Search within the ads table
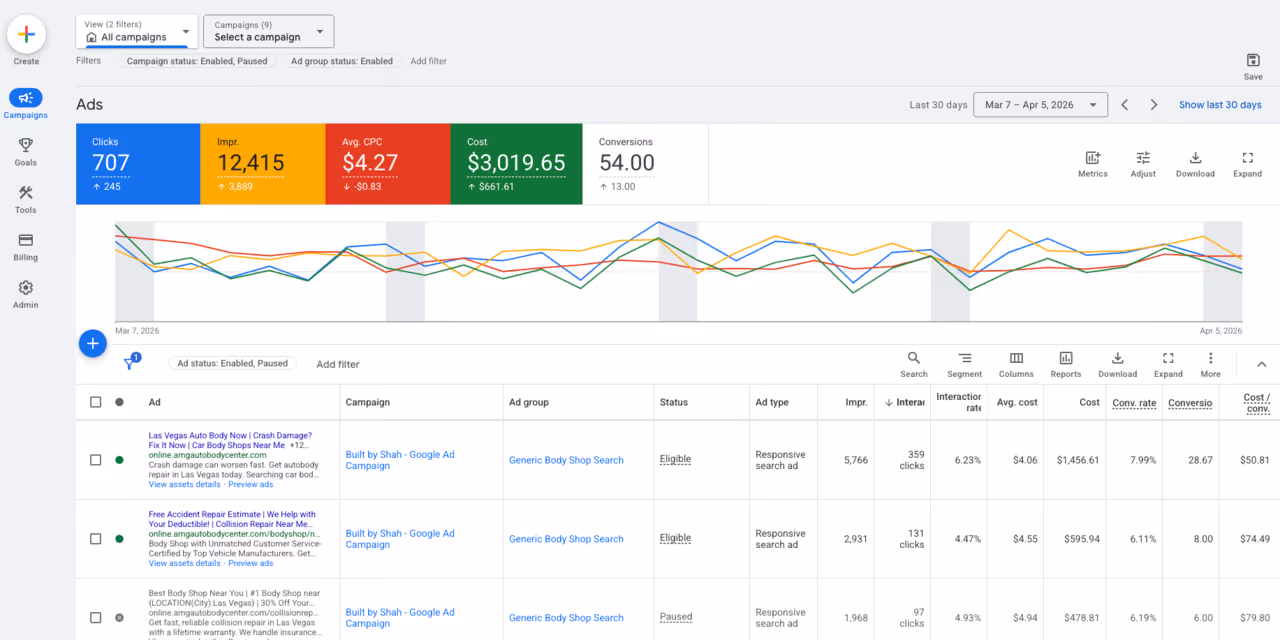 pyautogui.click(x=914, y=364)
